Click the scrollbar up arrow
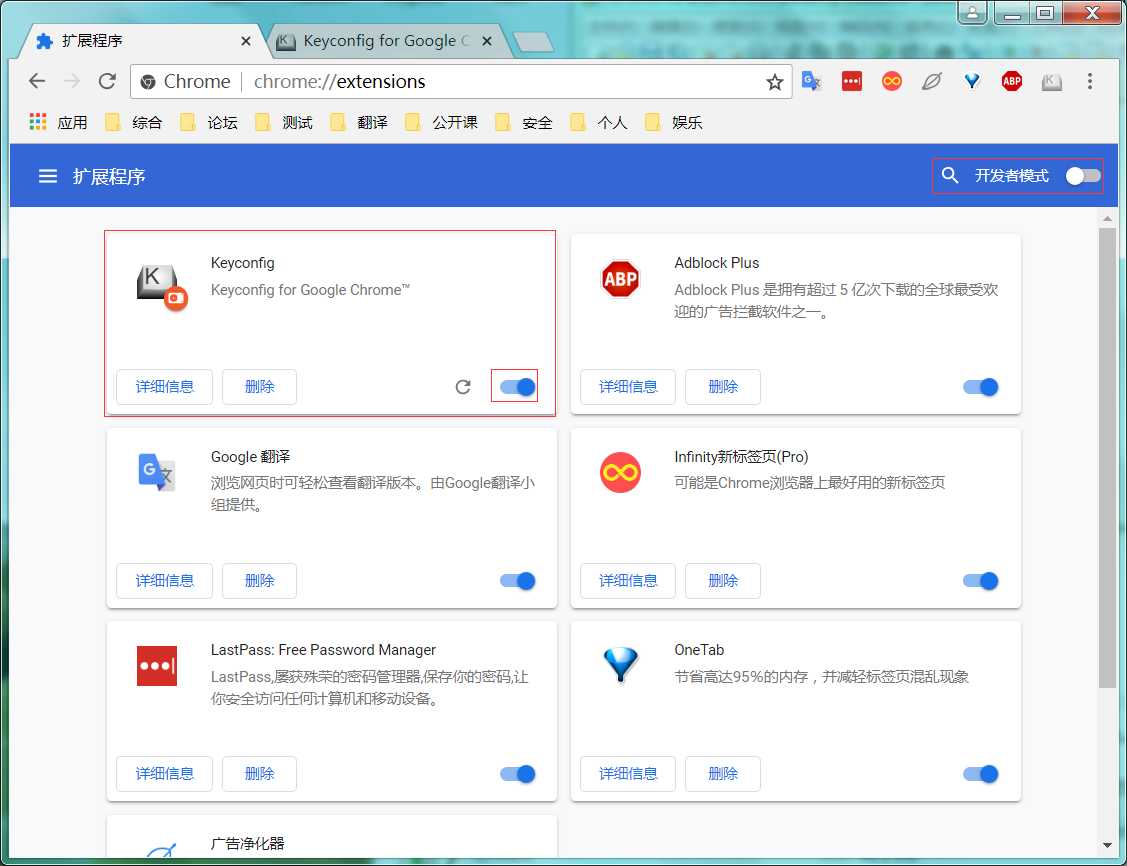The image size is (1127, 866). (1107, 218)
